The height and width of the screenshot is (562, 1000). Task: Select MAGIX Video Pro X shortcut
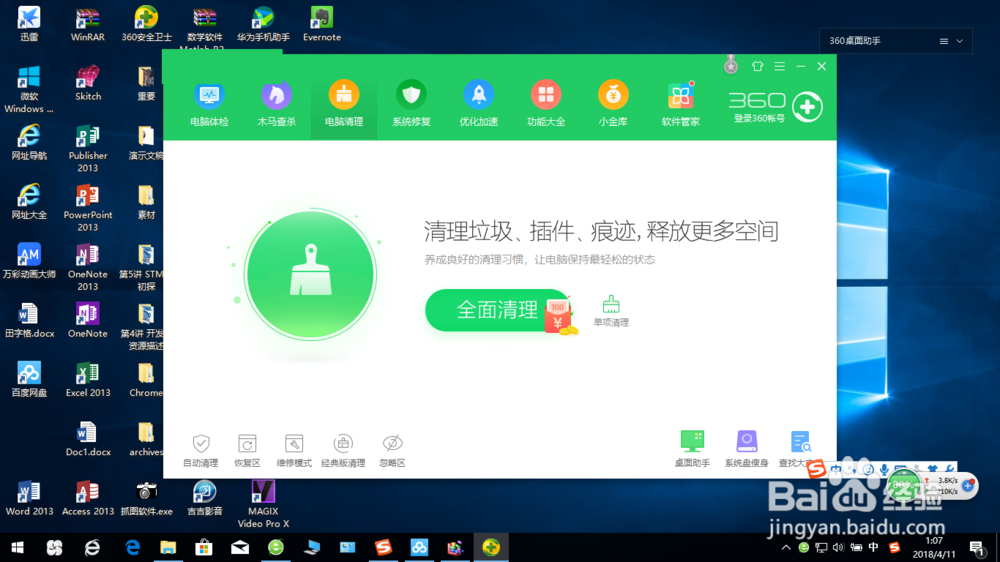(263, 505)
